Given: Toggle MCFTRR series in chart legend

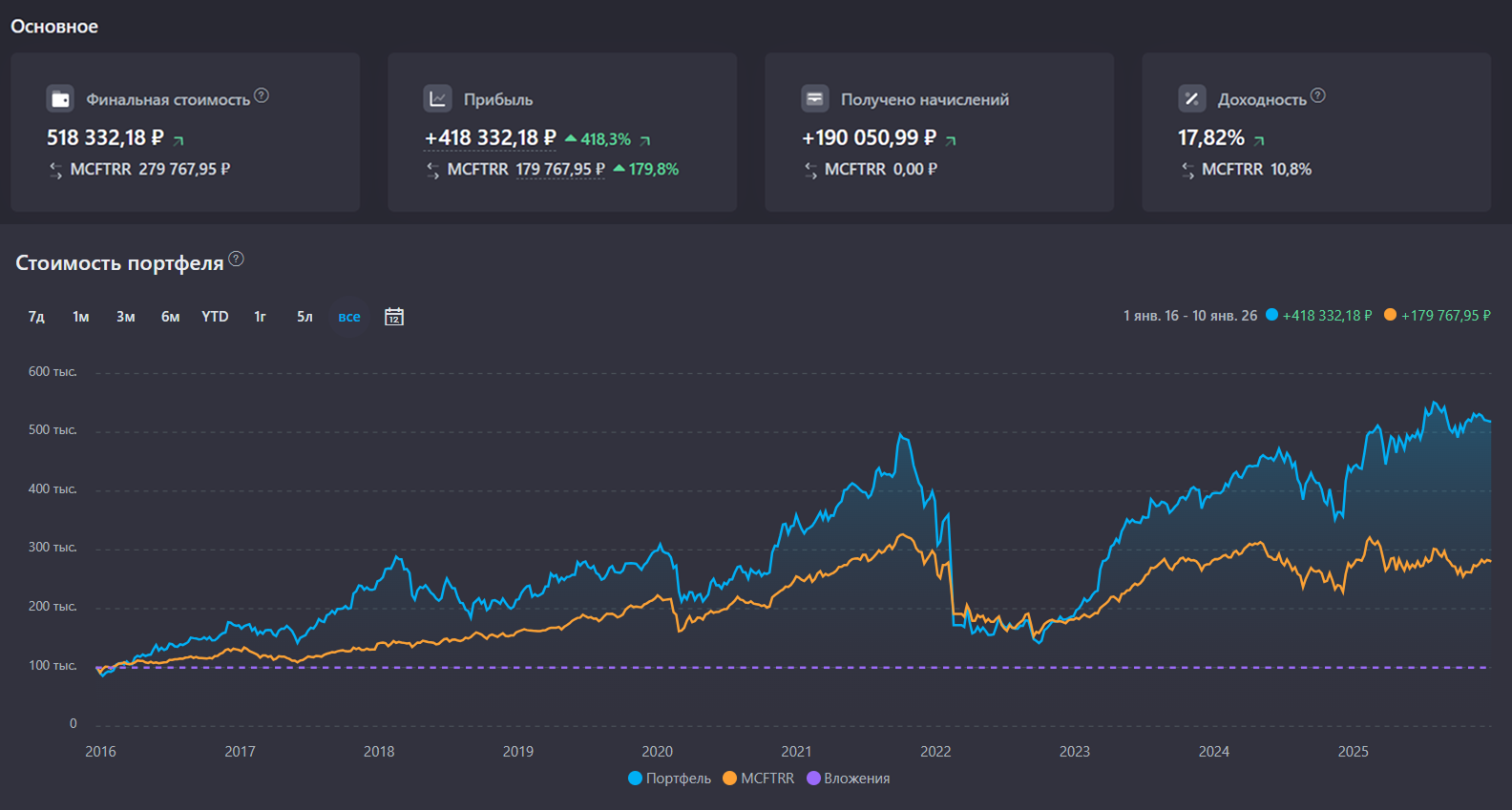Looking at the screenshot, I should tap(759, 779).
